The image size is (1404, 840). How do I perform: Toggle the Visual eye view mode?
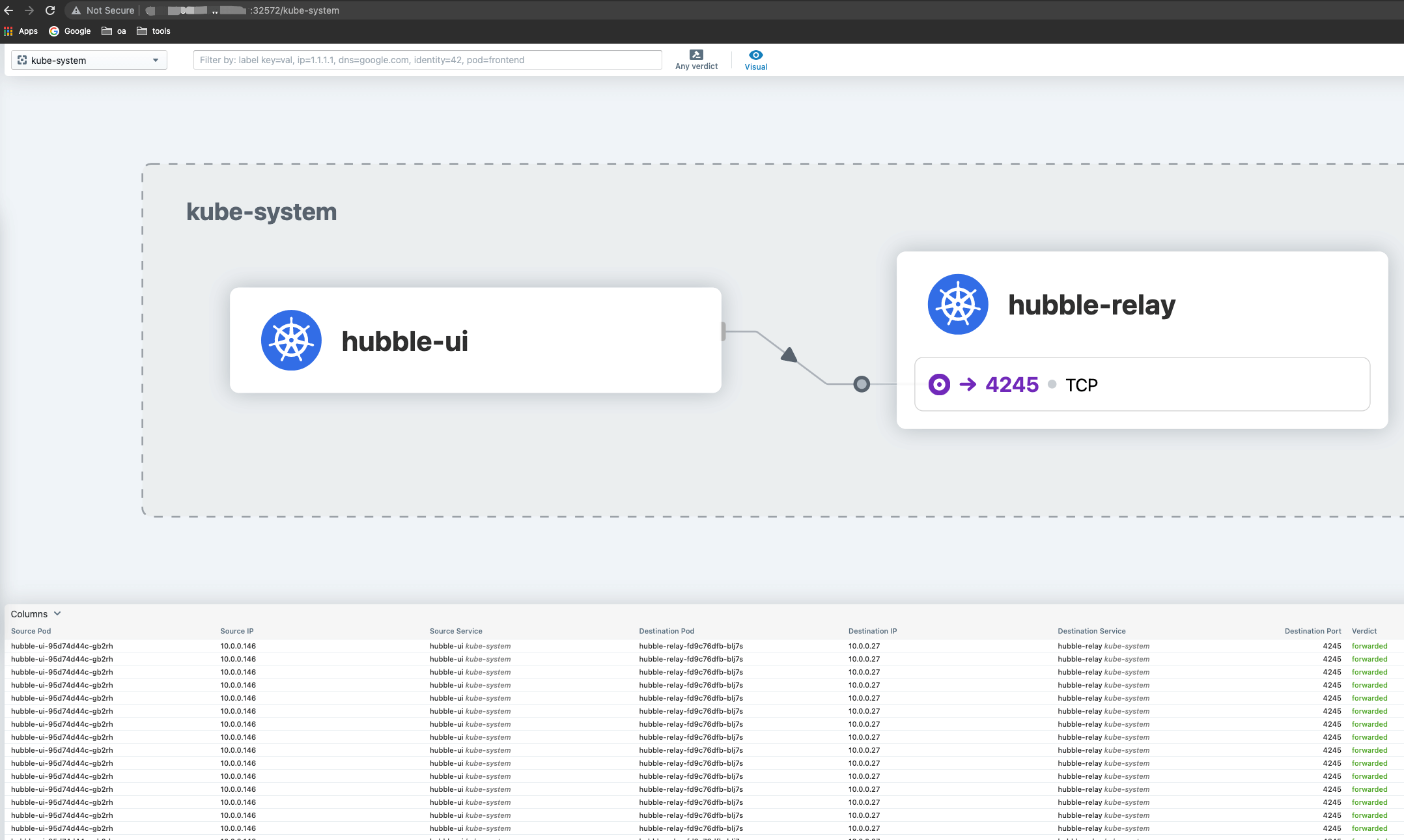pyautogui.click(x=755, y=60)
